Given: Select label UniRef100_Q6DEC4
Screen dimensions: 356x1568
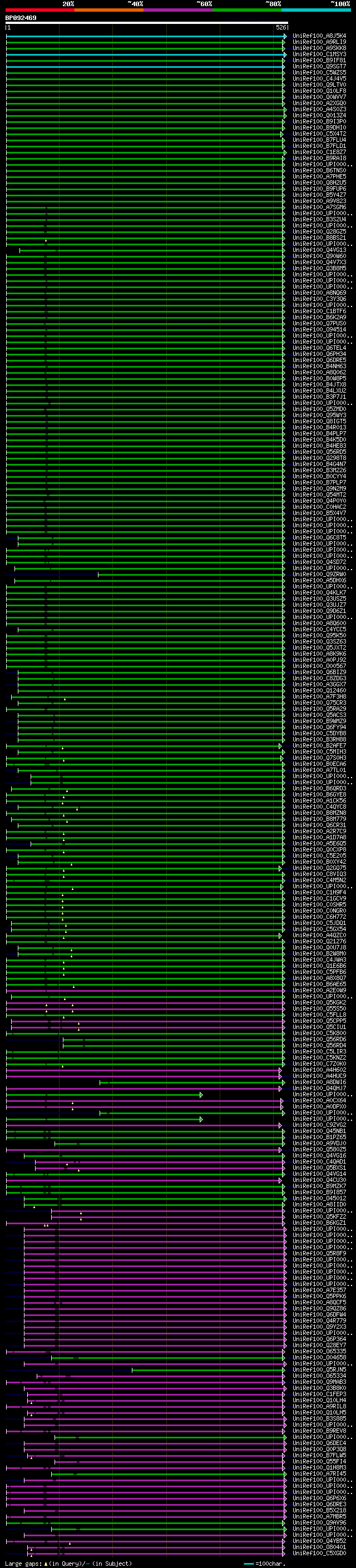Looking at the screenshot, I should point(319,1443).
